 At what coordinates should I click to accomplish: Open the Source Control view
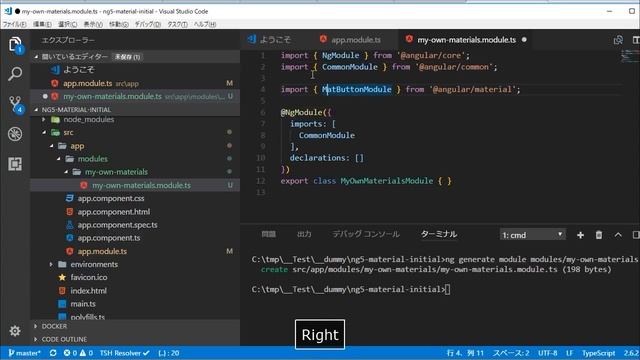click(x=16, y=104)
